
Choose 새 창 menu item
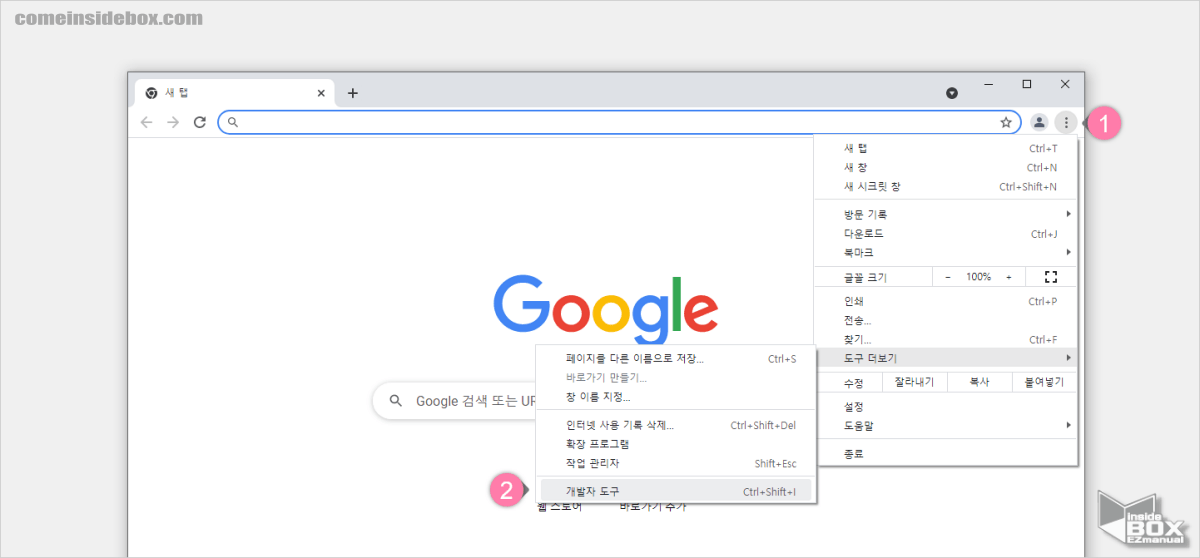click(946, 167)
